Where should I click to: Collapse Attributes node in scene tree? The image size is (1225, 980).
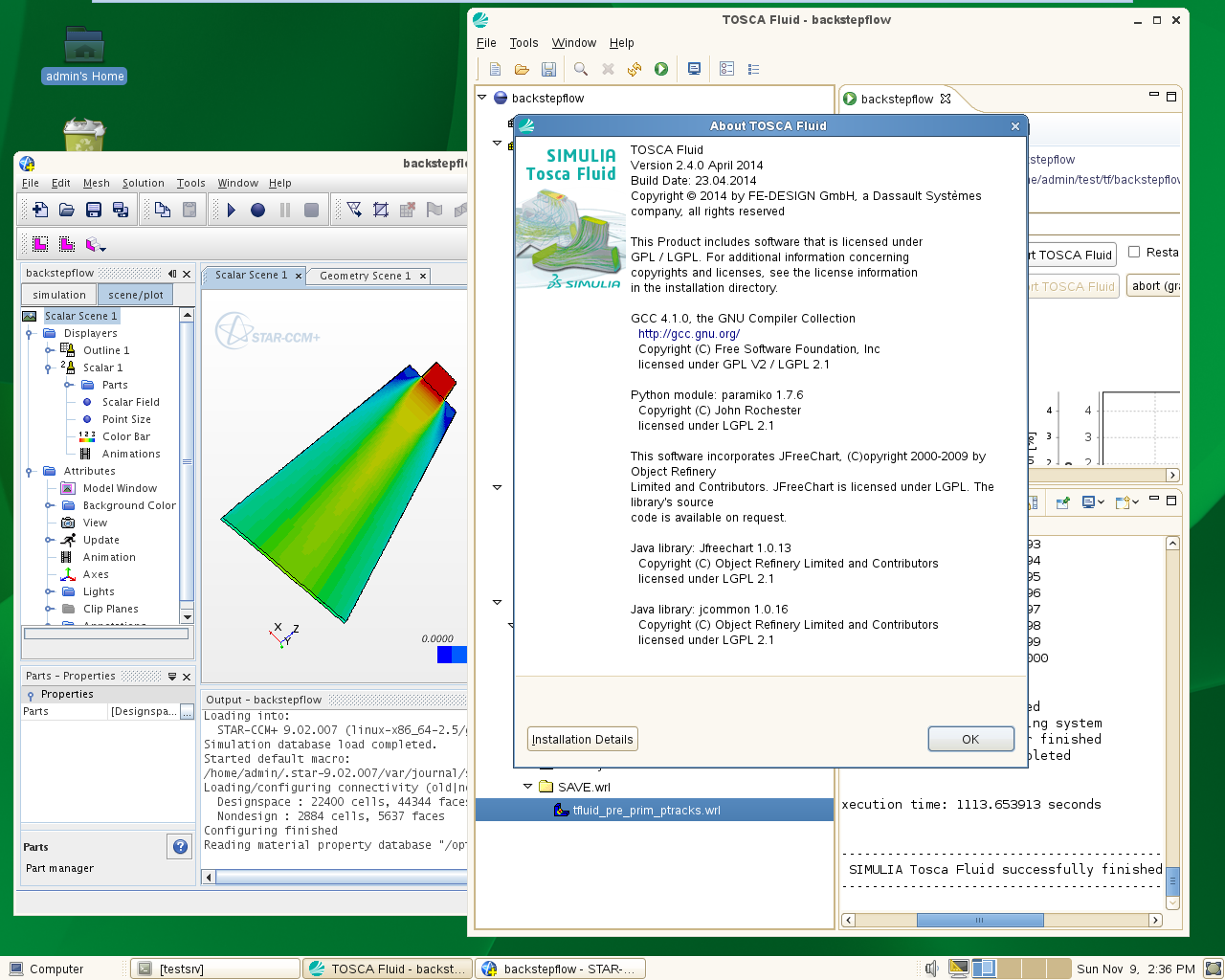(x=30, y=471)
